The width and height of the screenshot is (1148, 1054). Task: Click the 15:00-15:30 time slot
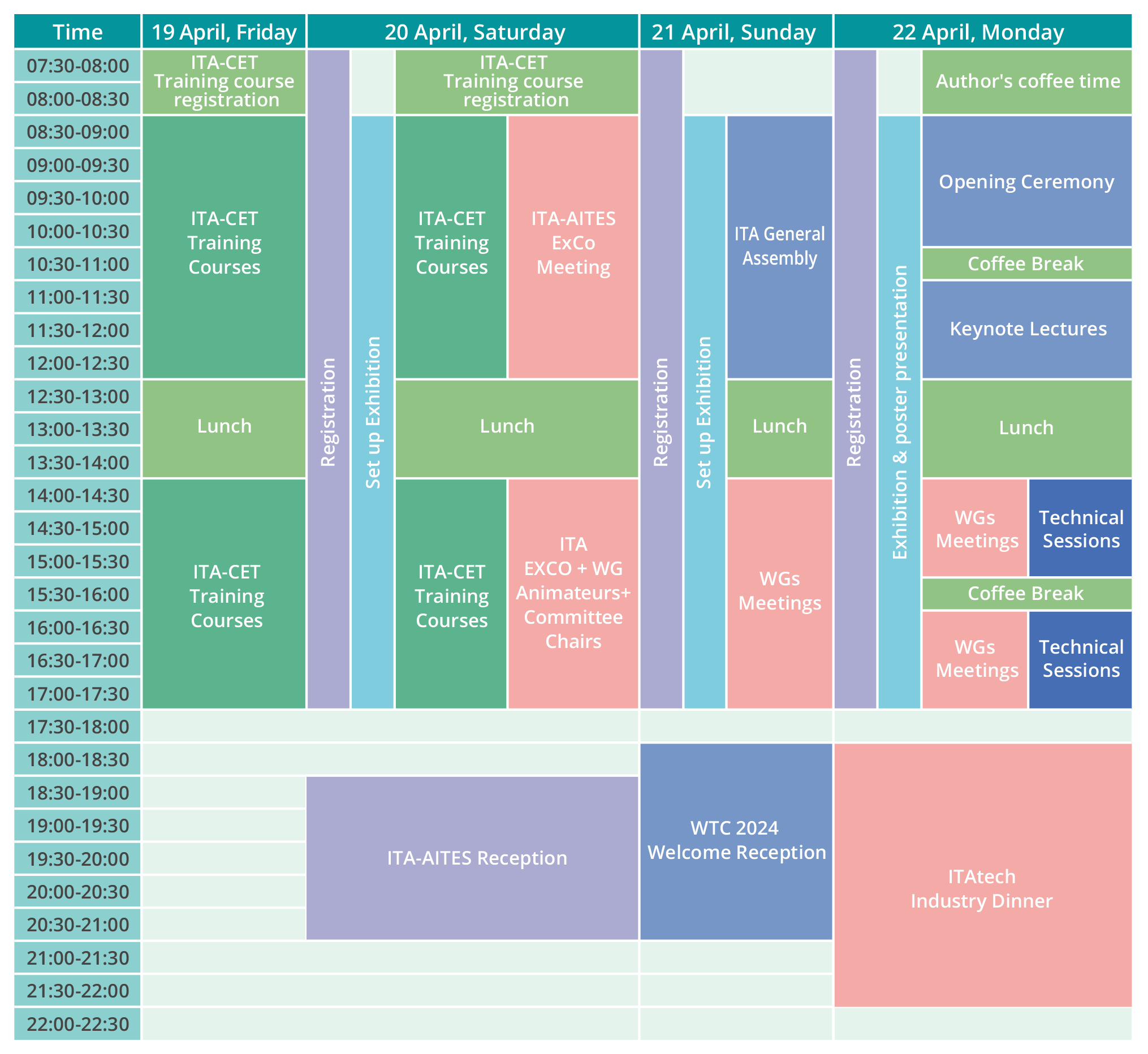click(77, 561)
